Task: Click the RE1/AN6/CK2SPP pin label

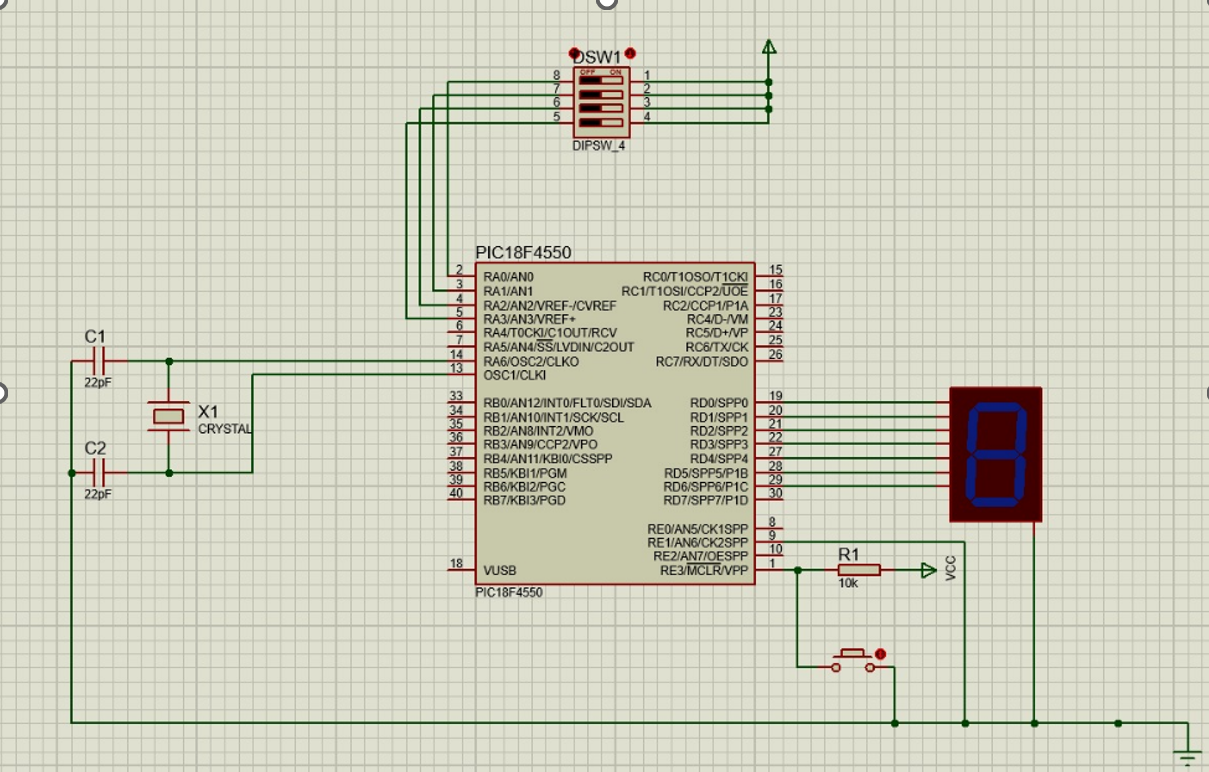Action: 698,542
